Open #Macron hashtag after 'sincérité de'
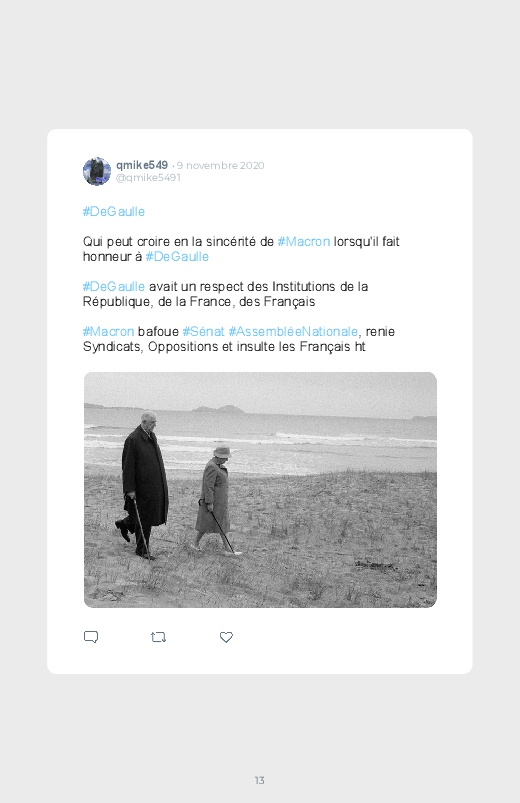This screenshot has width=520, height=803. click(x=304, y=241)
